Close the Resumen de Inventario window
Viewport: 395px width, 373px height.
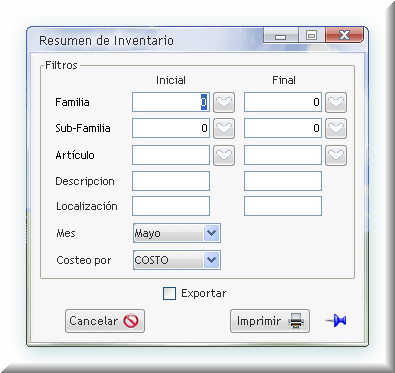coord(344,35)
